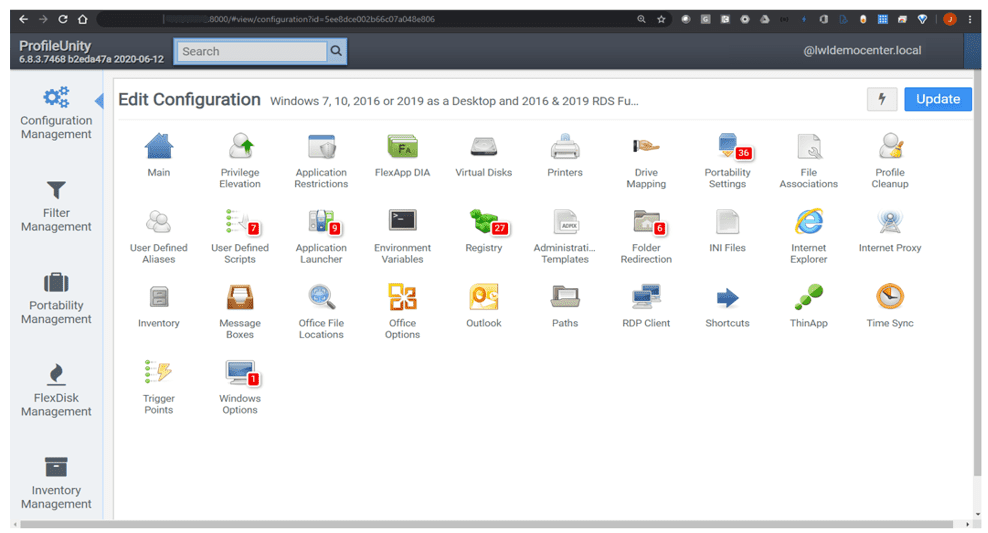This screenshot has width=988, height=533.
Task: Open the Drive Mapping module
Action: (646, 148)
